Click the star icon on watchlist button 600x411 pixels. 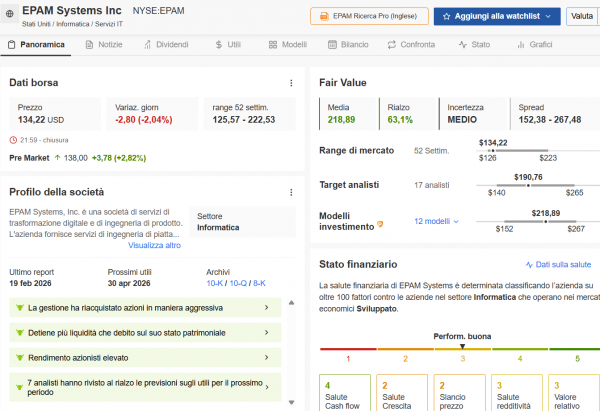pyautogui.click(x=446, y=17)
